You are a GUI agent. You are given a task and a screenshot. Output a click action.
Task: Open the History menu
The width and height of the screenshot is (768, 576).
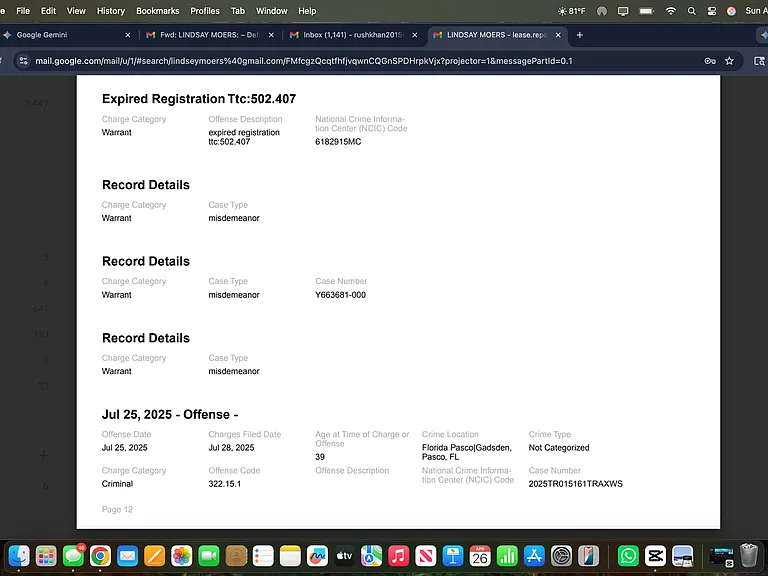(111, 11)
